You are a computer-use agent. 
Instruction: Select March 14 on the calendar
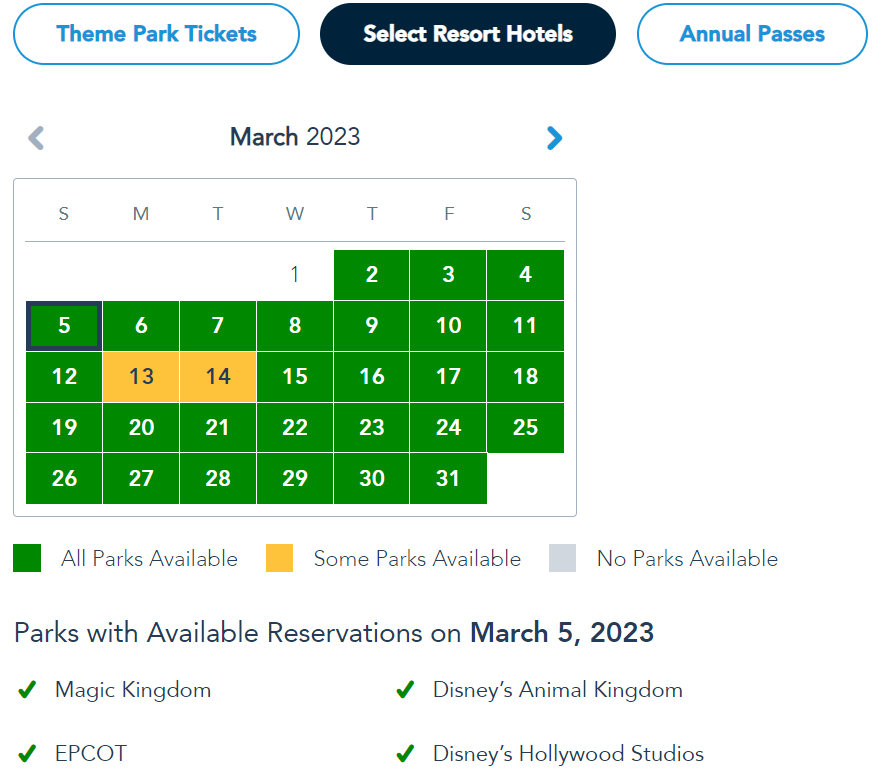[218, 377]
